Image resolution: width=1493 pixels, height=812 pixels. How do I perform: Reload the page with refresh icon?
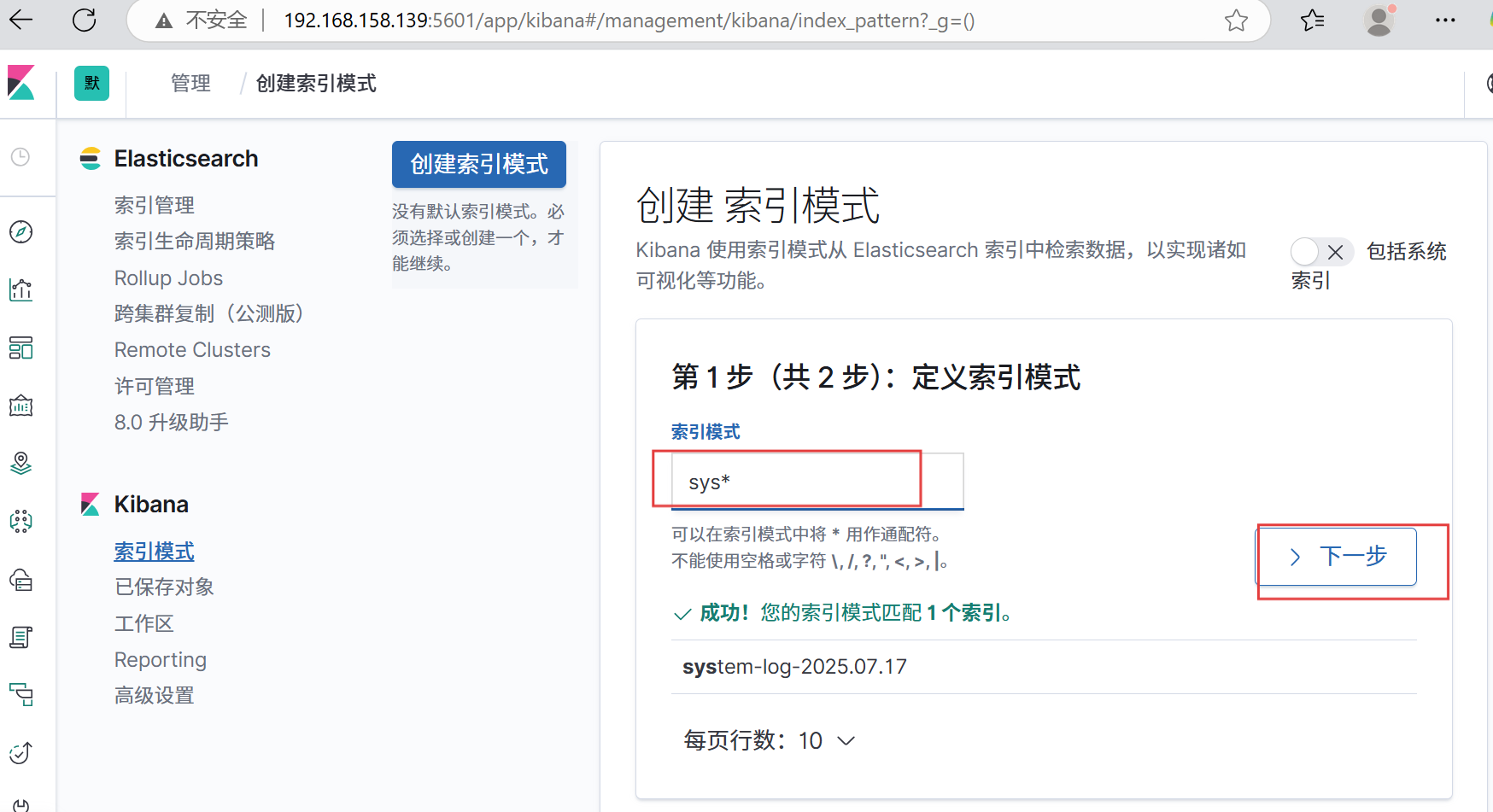(x=84, y=20)
